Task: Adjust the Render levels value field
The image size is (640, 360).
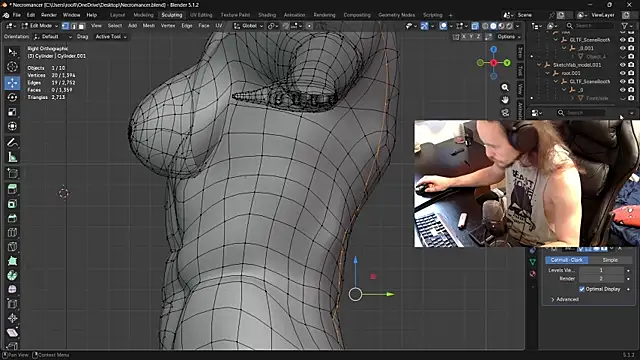Action: (601, 278)
